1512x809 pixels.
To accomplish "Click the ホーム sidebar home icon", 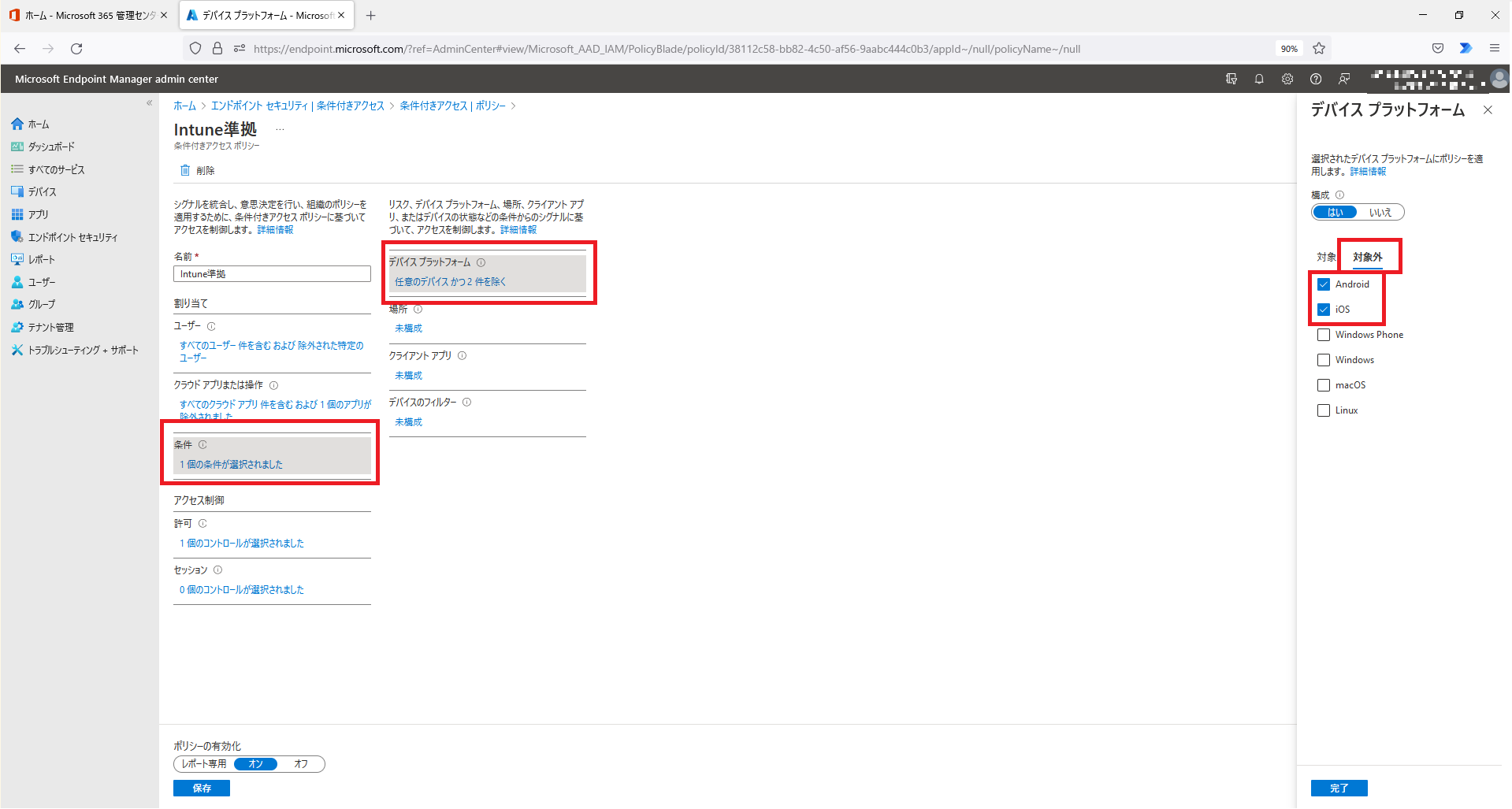I will point(17,124).
